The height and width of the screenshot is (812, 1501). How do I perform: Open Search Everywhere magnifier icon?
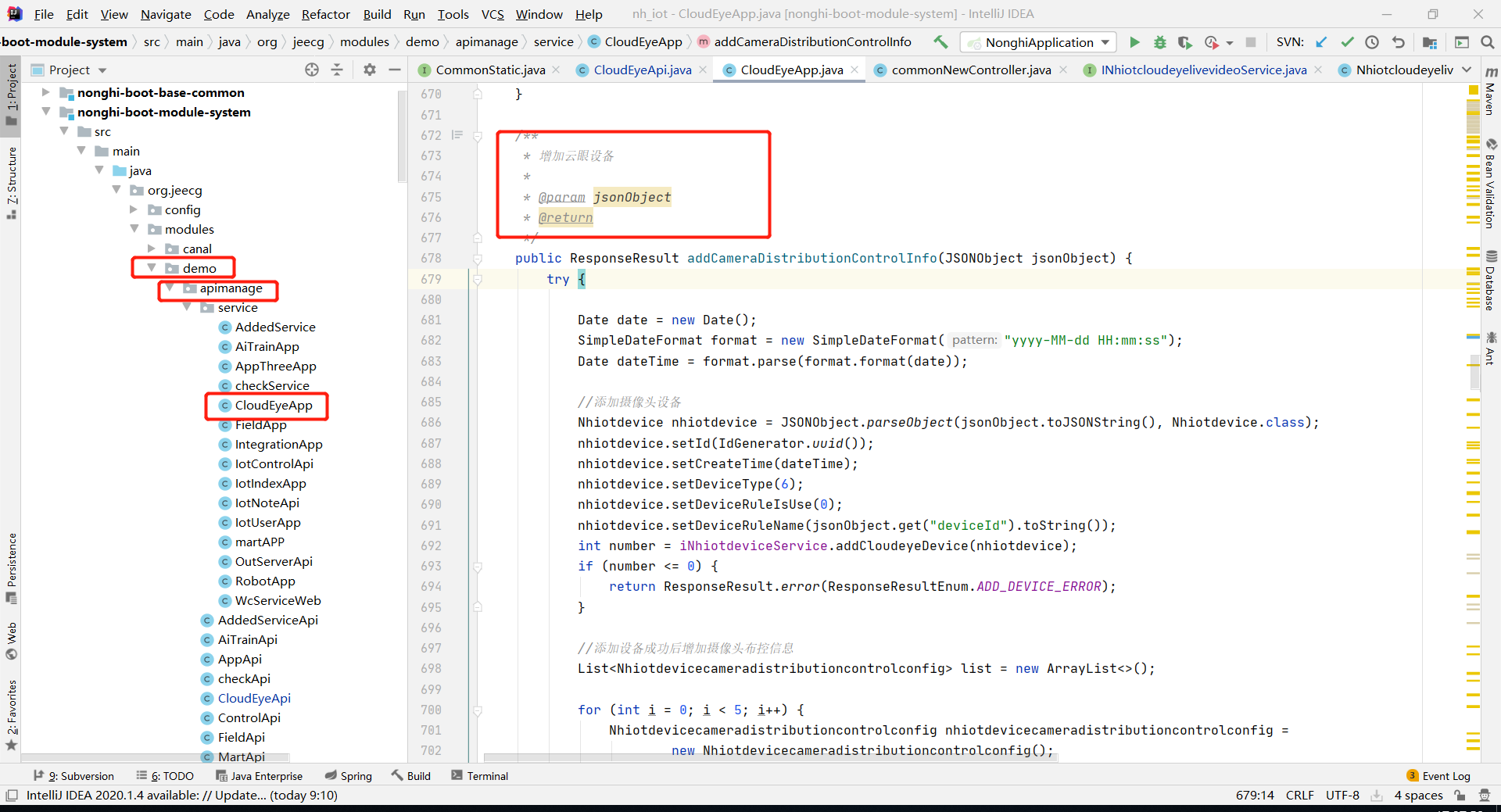point(1488,42)
